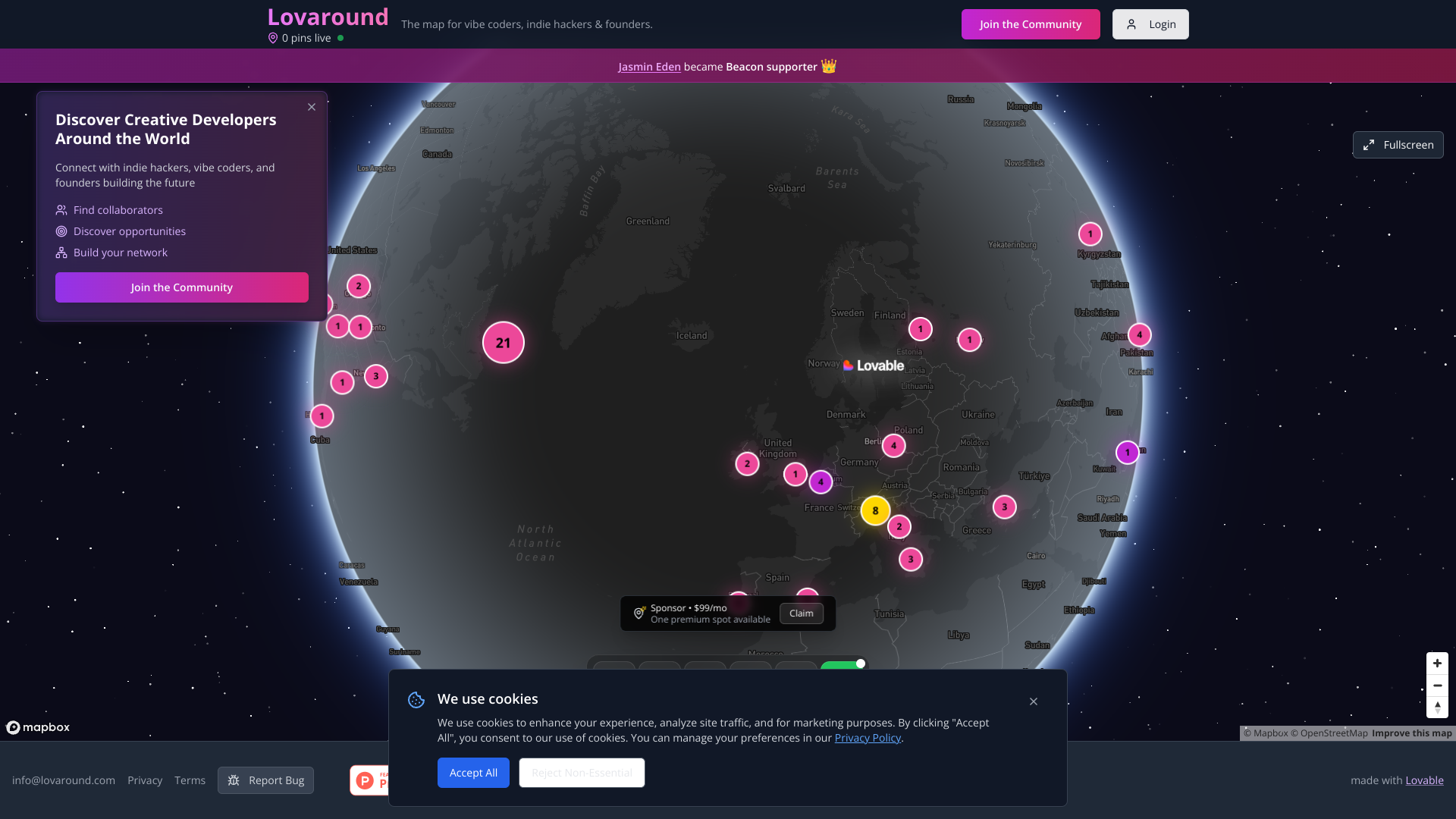The height and width of the screenshot is (819, 1456).
Task: Enter Fullscreen mode
Action: click(1398, 144)
